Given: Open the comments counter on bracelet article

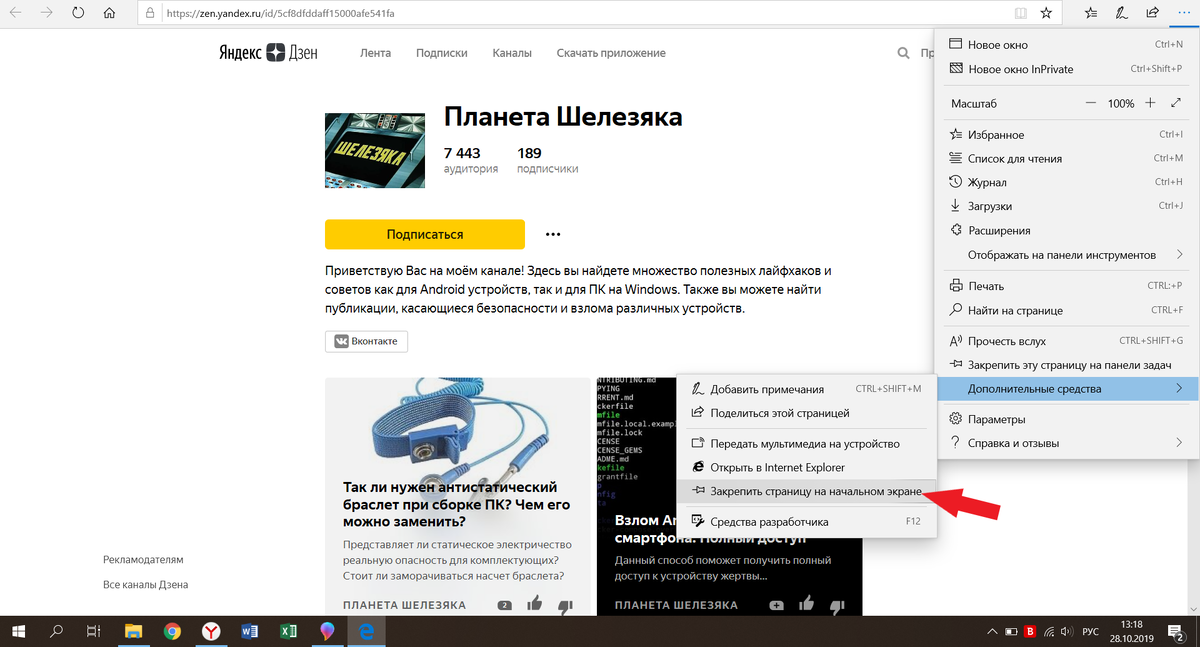Looking at the screenshot, I should [x=505, y=605].
